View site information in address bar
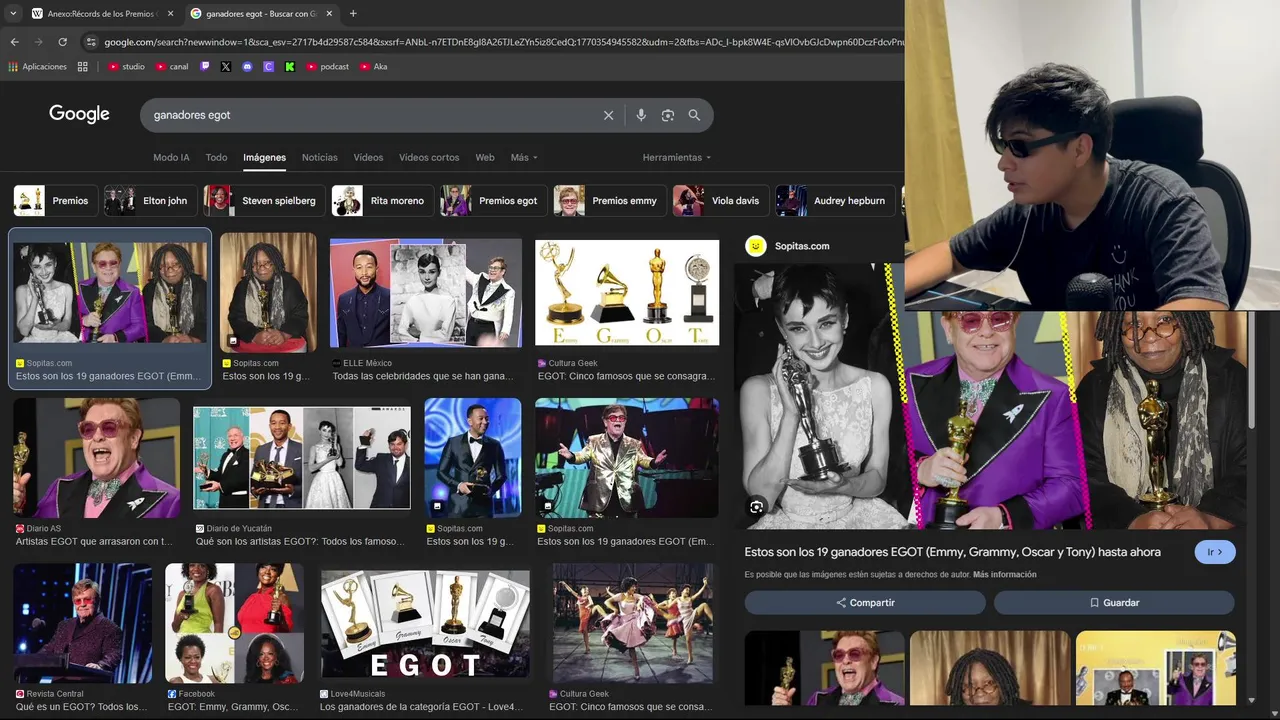1280x720 pixels. tap(91, 42)
